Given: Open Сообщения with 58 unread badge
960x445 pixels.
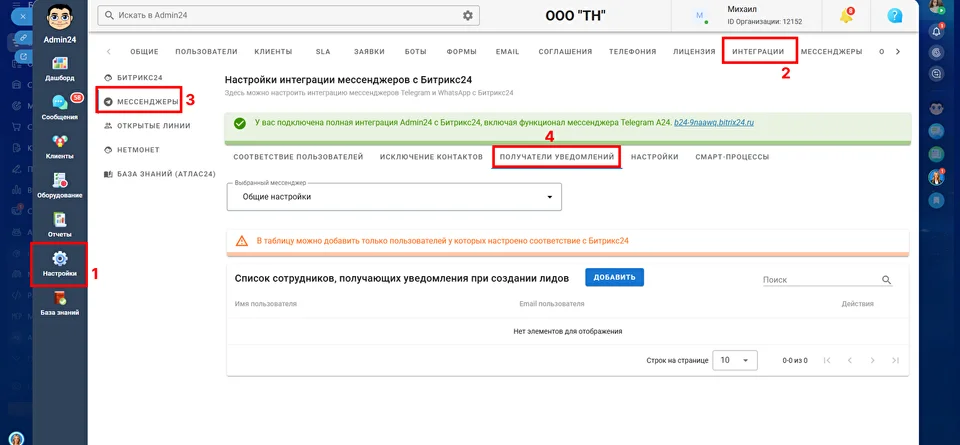Looking at the screenshot, I should [59, 107].
